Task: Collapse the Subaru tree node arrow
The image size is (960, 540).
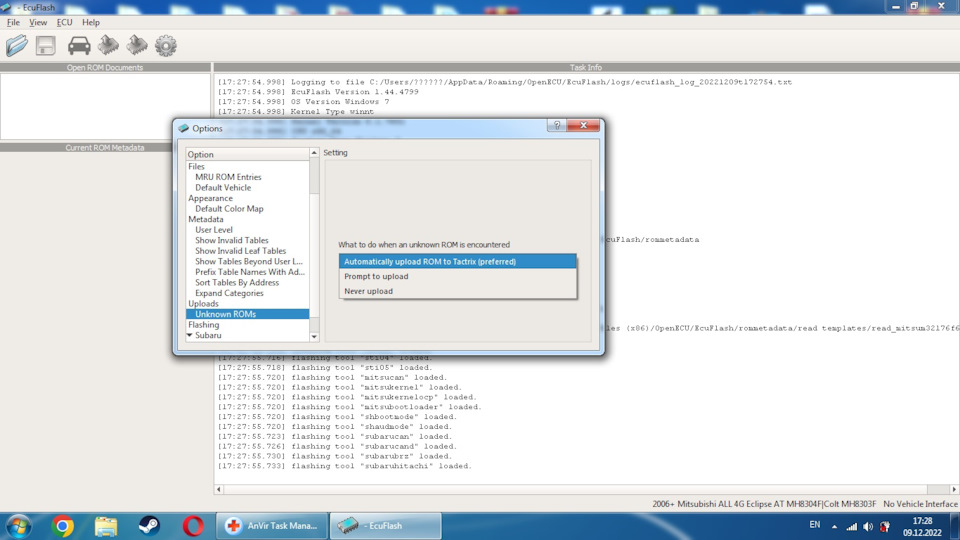Action: [x=190, y=335]
